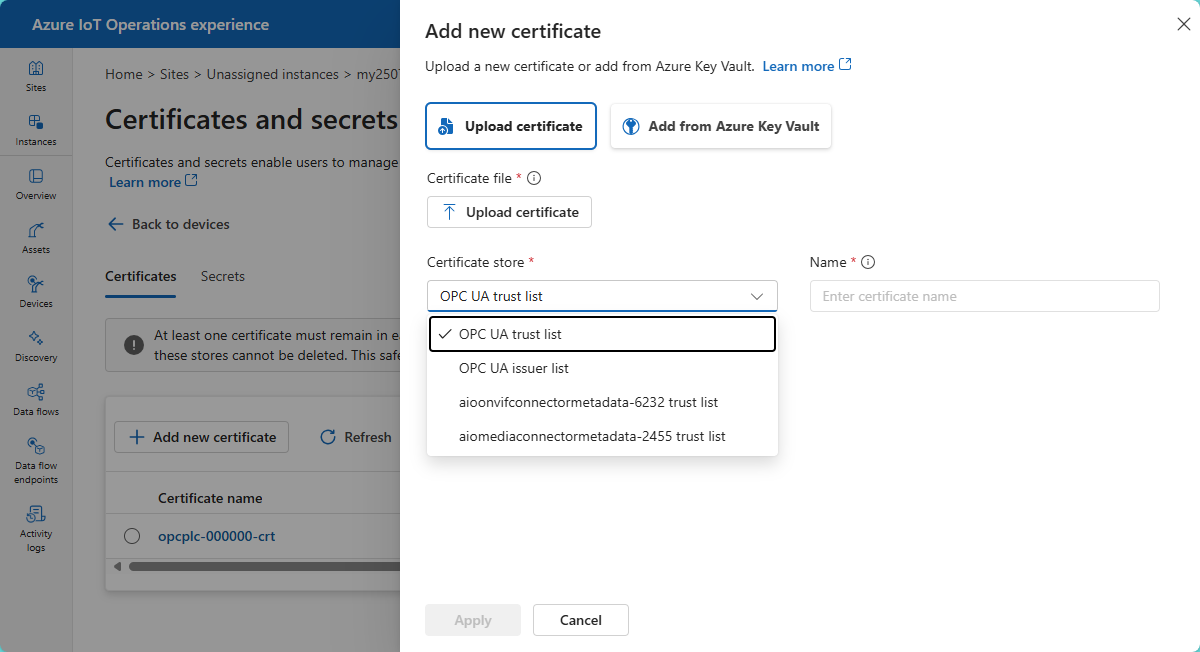Select the Certificates tab
Viewport: 1200px width, 652px height.
point(140,276)
